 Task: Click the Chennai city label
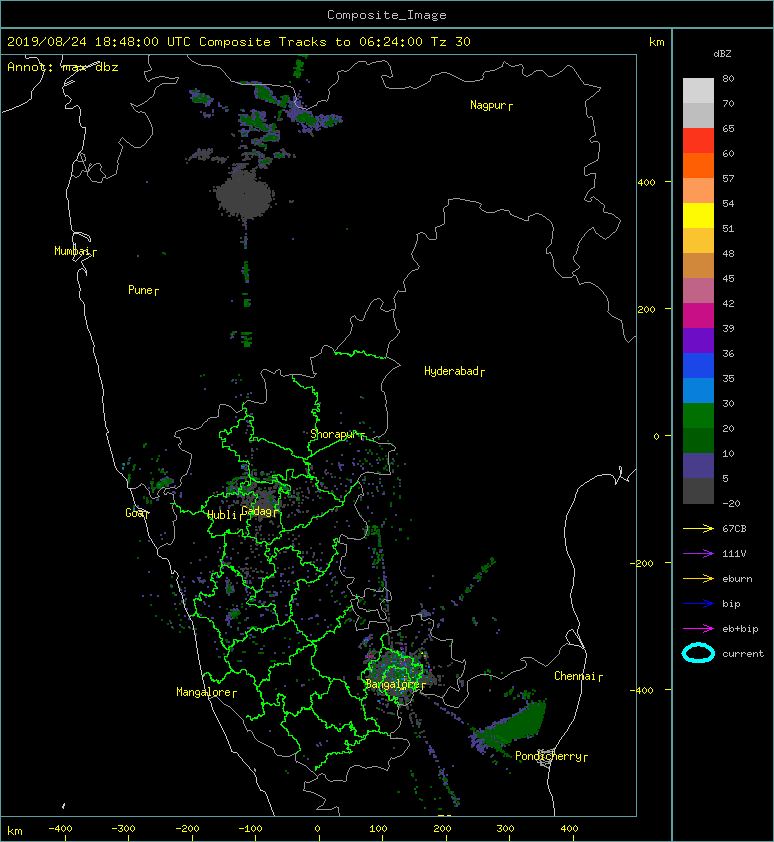575,677
